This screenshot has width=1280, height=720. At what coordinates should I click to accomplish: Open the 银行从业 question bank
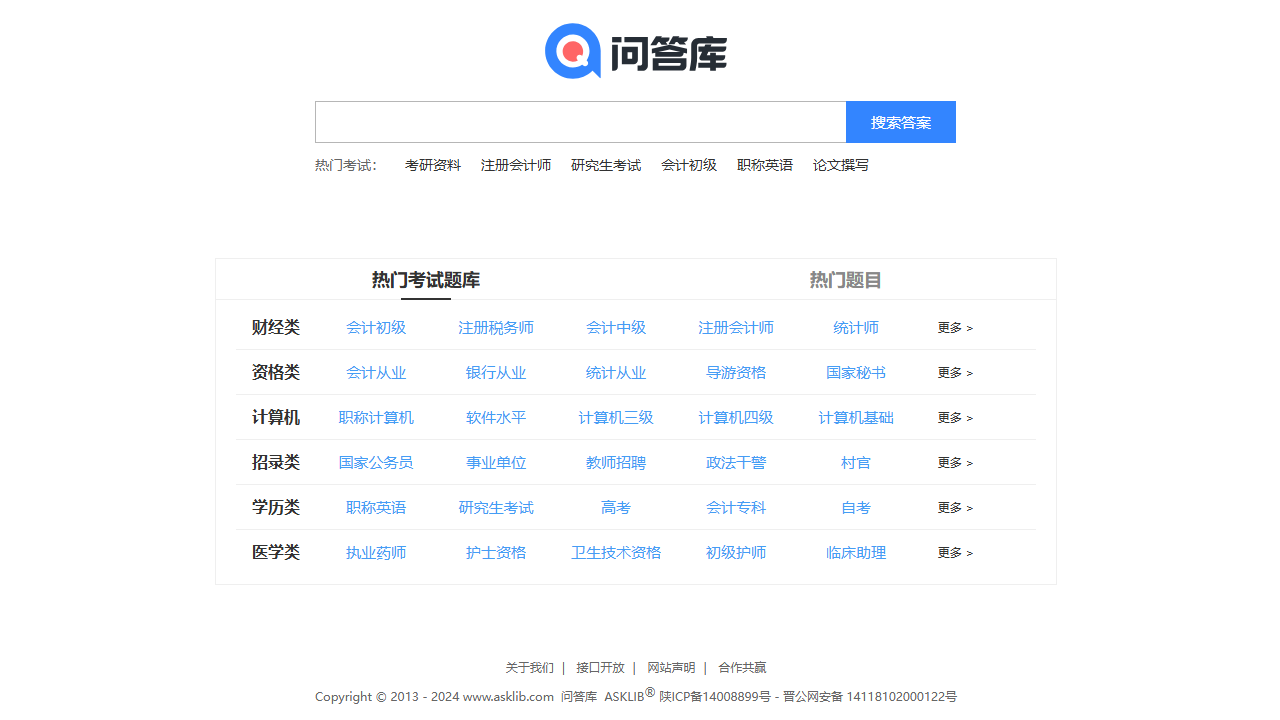(x=496, y=372)
